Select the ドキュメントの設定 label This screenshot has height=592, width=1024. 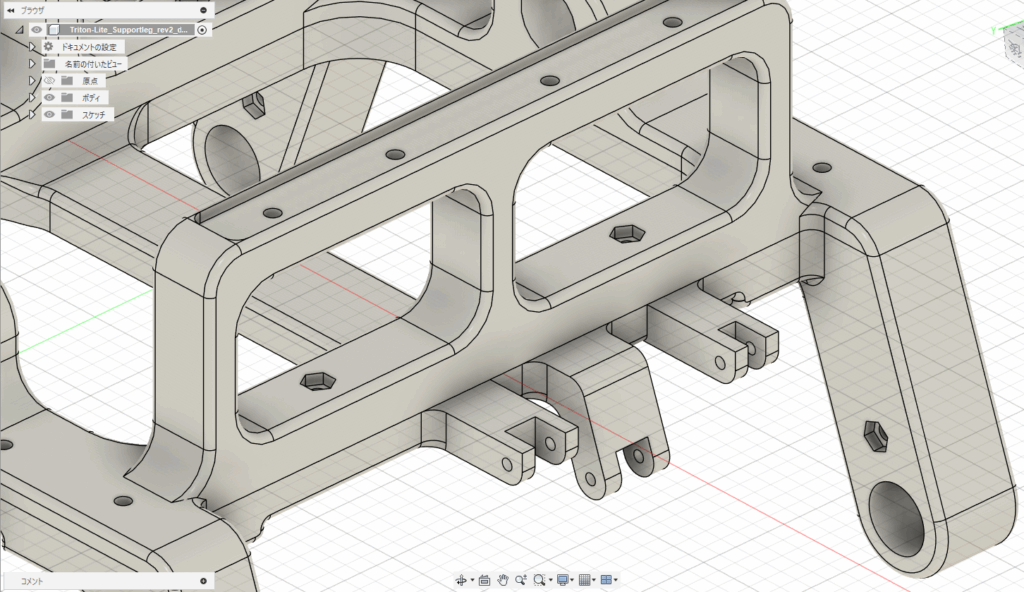(x=89, y=47)
